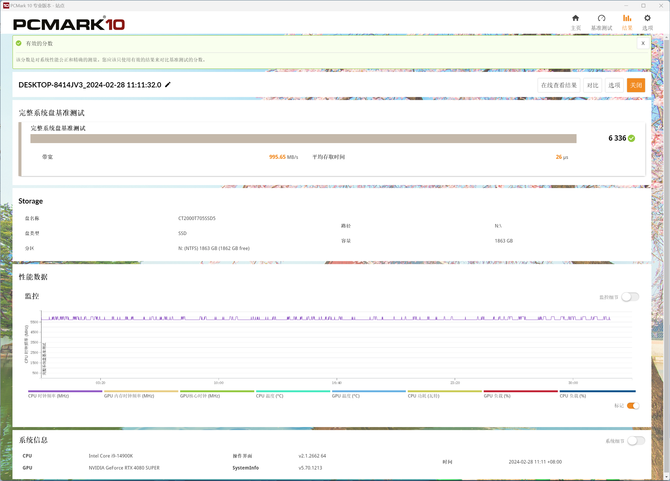Click the drive name CT2000T705SSD5
Screen dimensions: 670x481
197,218
